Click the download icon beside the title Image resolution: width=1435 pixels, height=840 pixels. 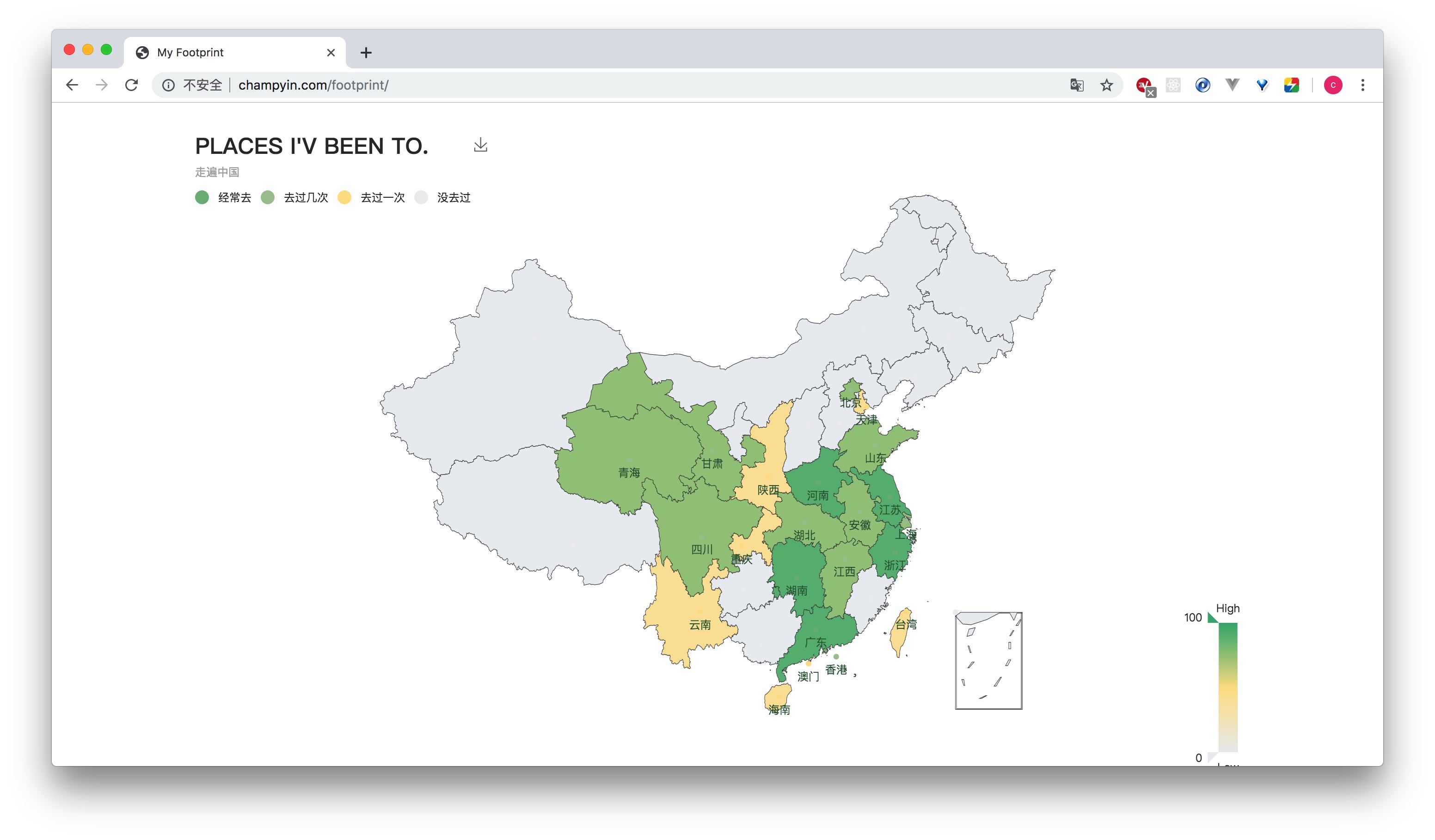pyautogui.click(x=480, y=146)
